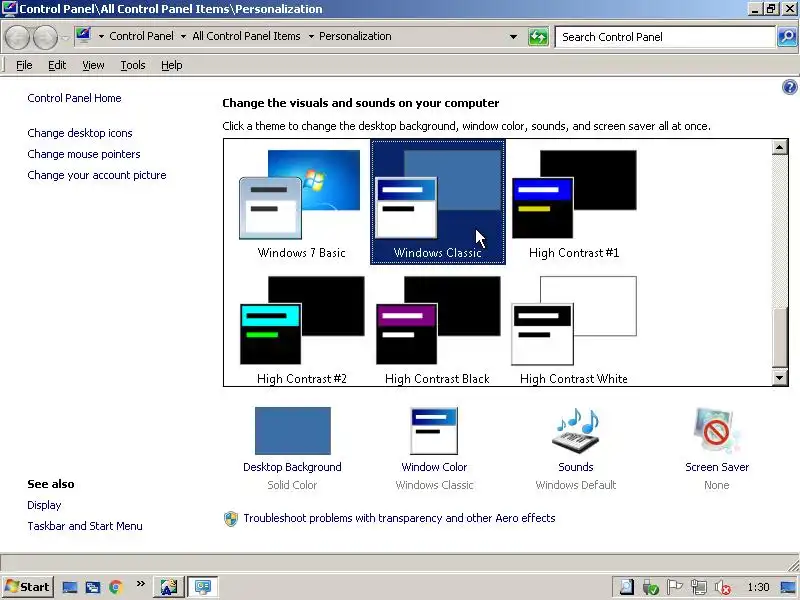The image size is (800, 600).
Task: Click the Show Desktop quick launch icon
Action: 70,587
